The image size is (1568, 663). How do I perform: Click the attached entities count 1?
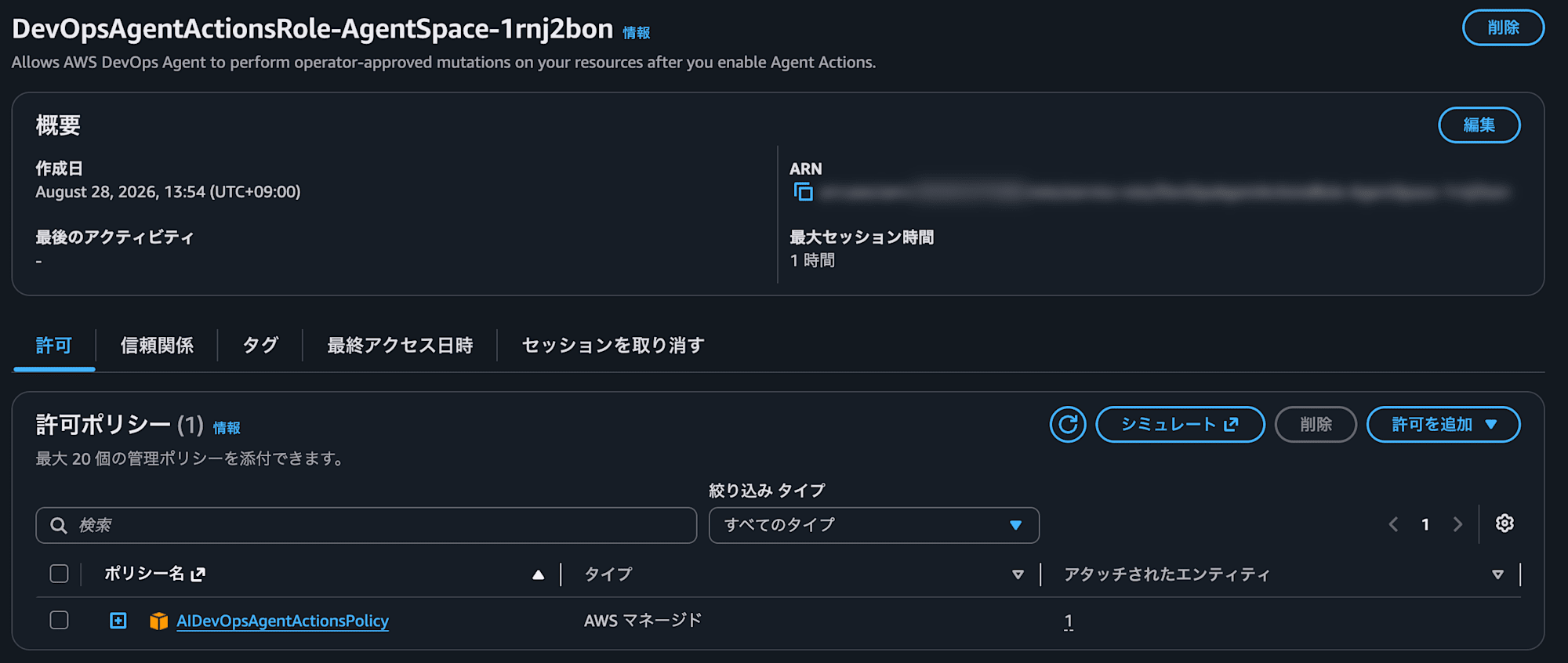pyautogui.click(x=1068, y=621)
